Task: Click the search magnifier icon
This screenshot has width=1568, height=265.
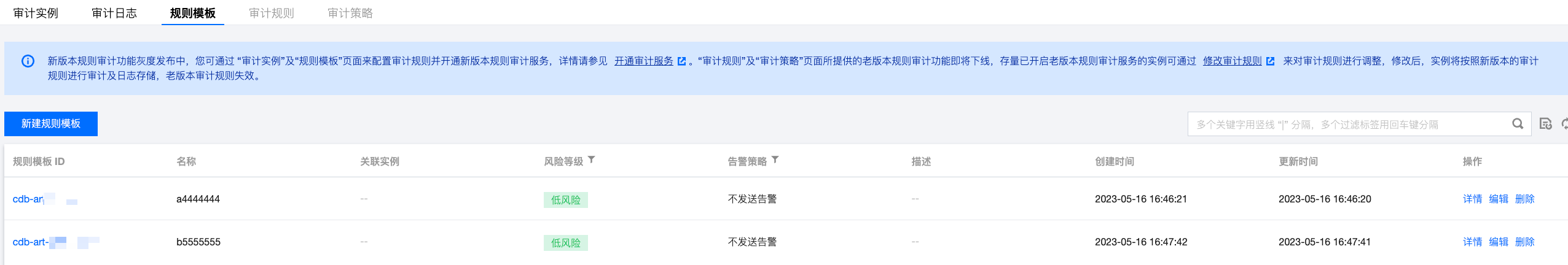Action: [x=1518, y=124]
